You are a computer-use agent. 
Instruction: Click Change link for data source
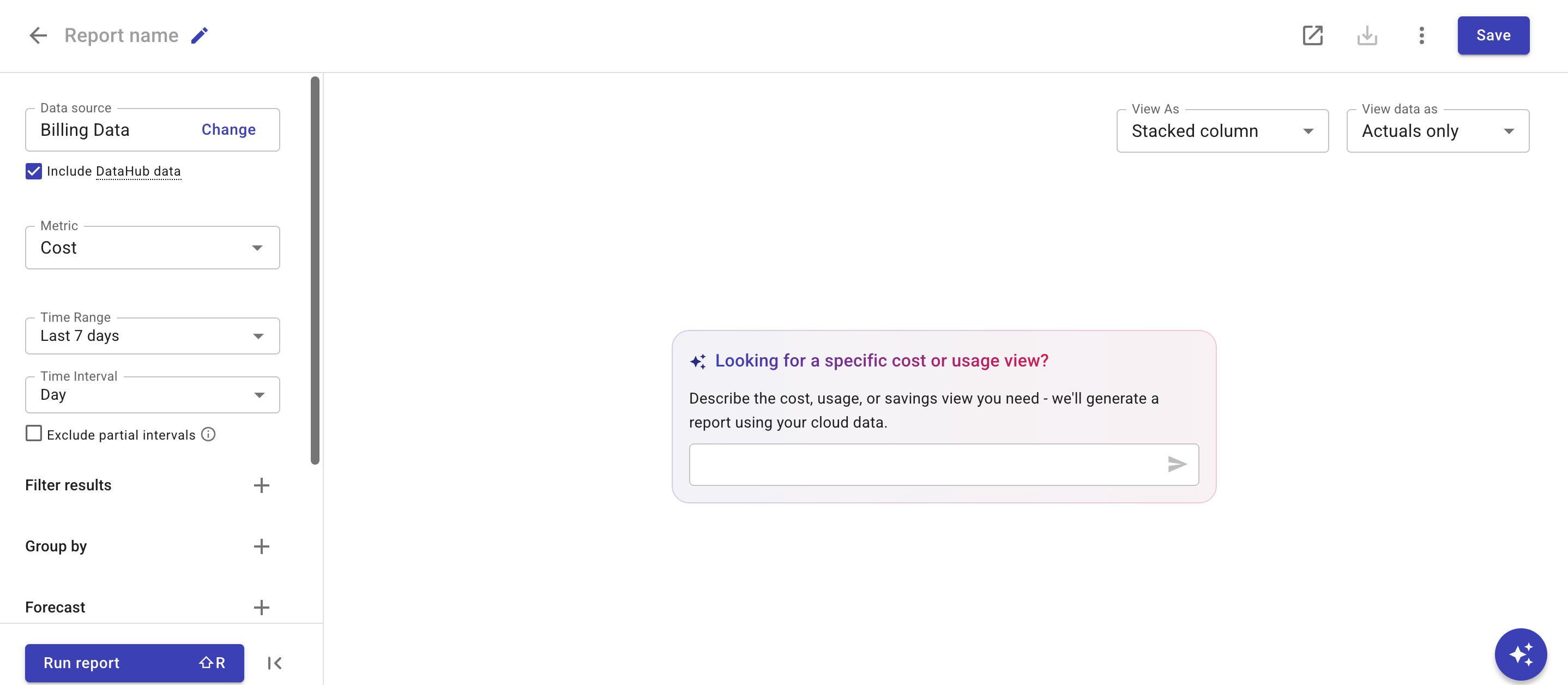pyautogui.click(x=228, y=130)
